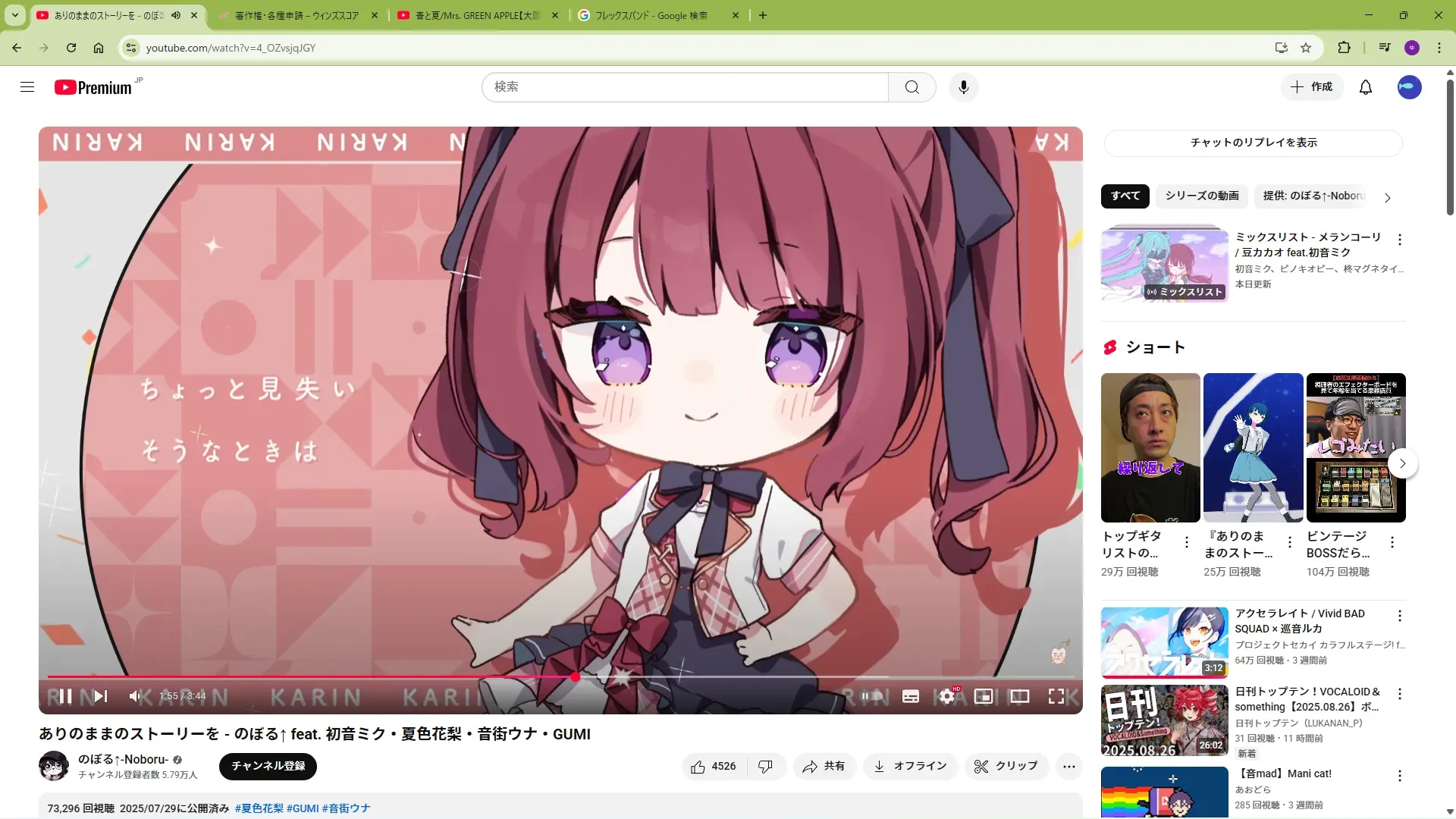Open player settings gear
This screenshot has width=1456, height=819.
[947, 696]
